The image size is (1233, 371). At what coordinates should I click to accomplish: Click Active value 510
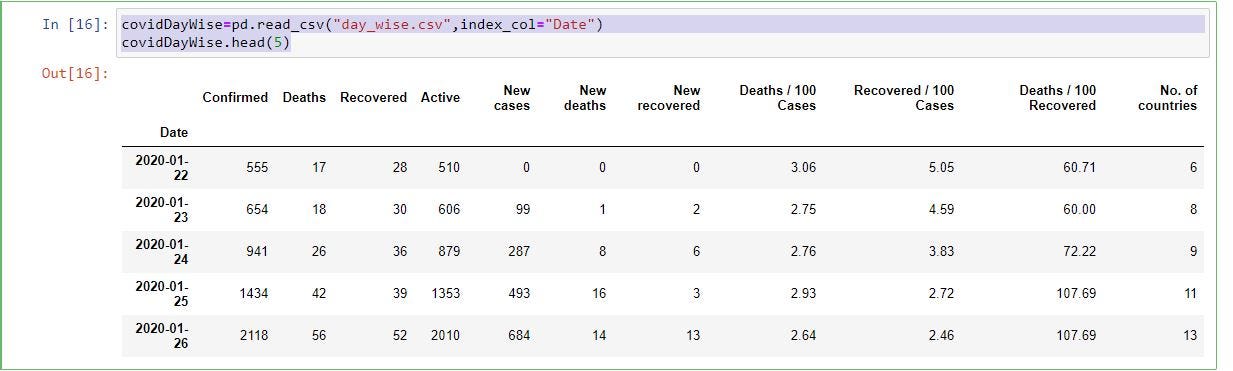pyautogui.click(x=448, y=168)
